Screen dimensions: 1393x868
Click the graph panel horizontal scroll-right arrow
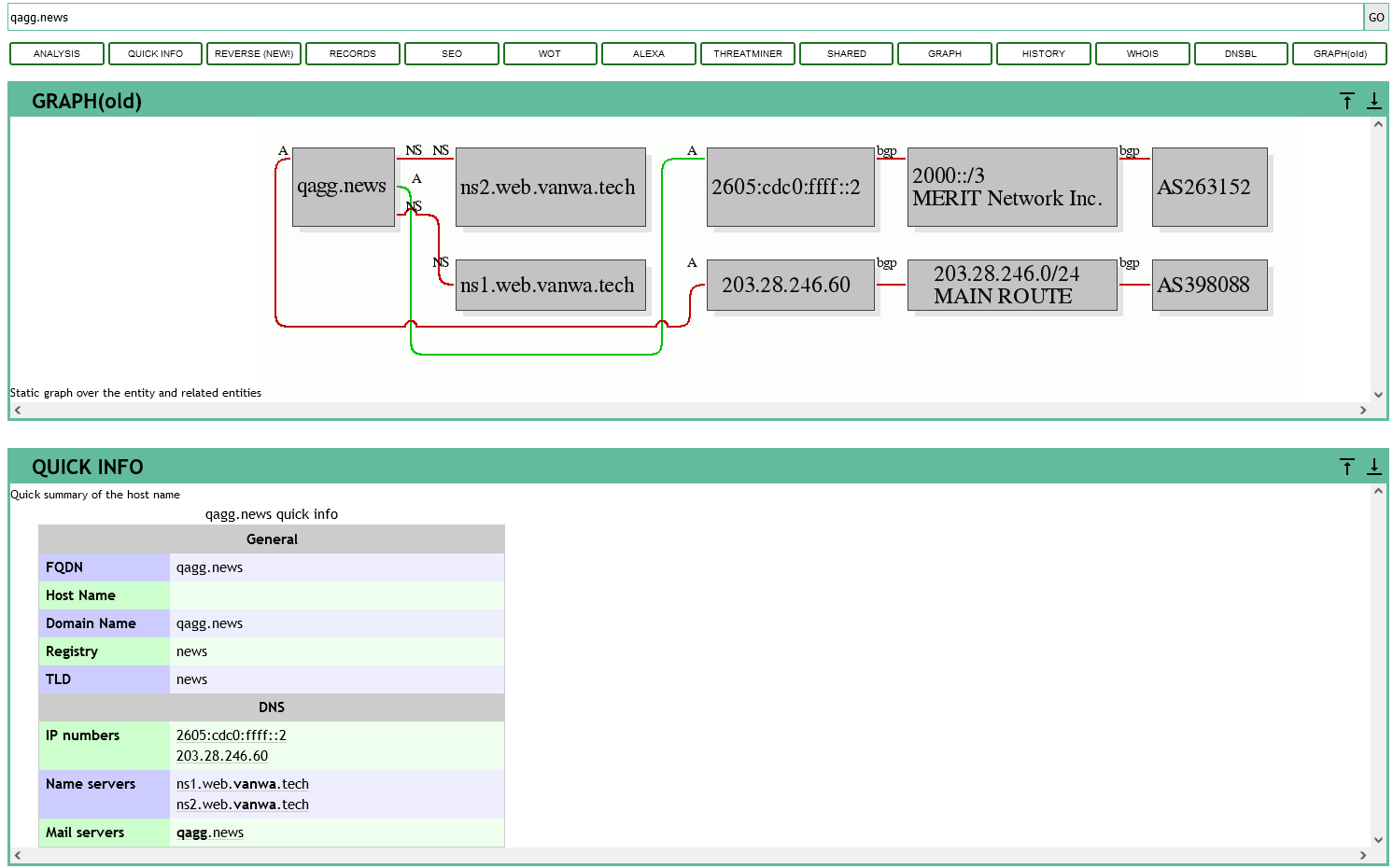point(1363,410)
